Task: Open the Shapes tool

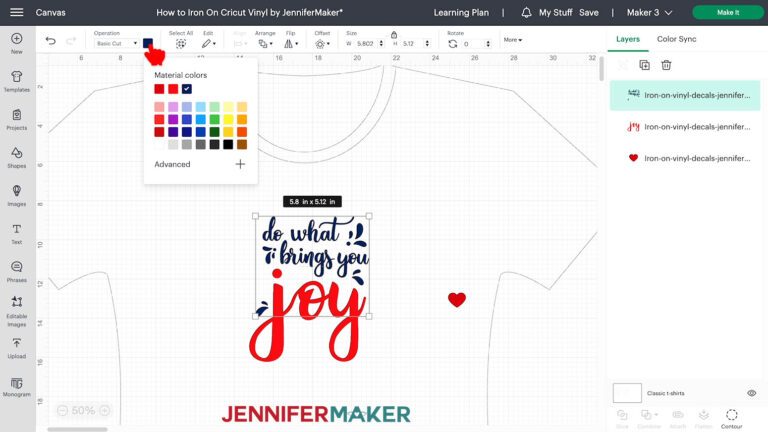Action: click(x=17, y=158)
